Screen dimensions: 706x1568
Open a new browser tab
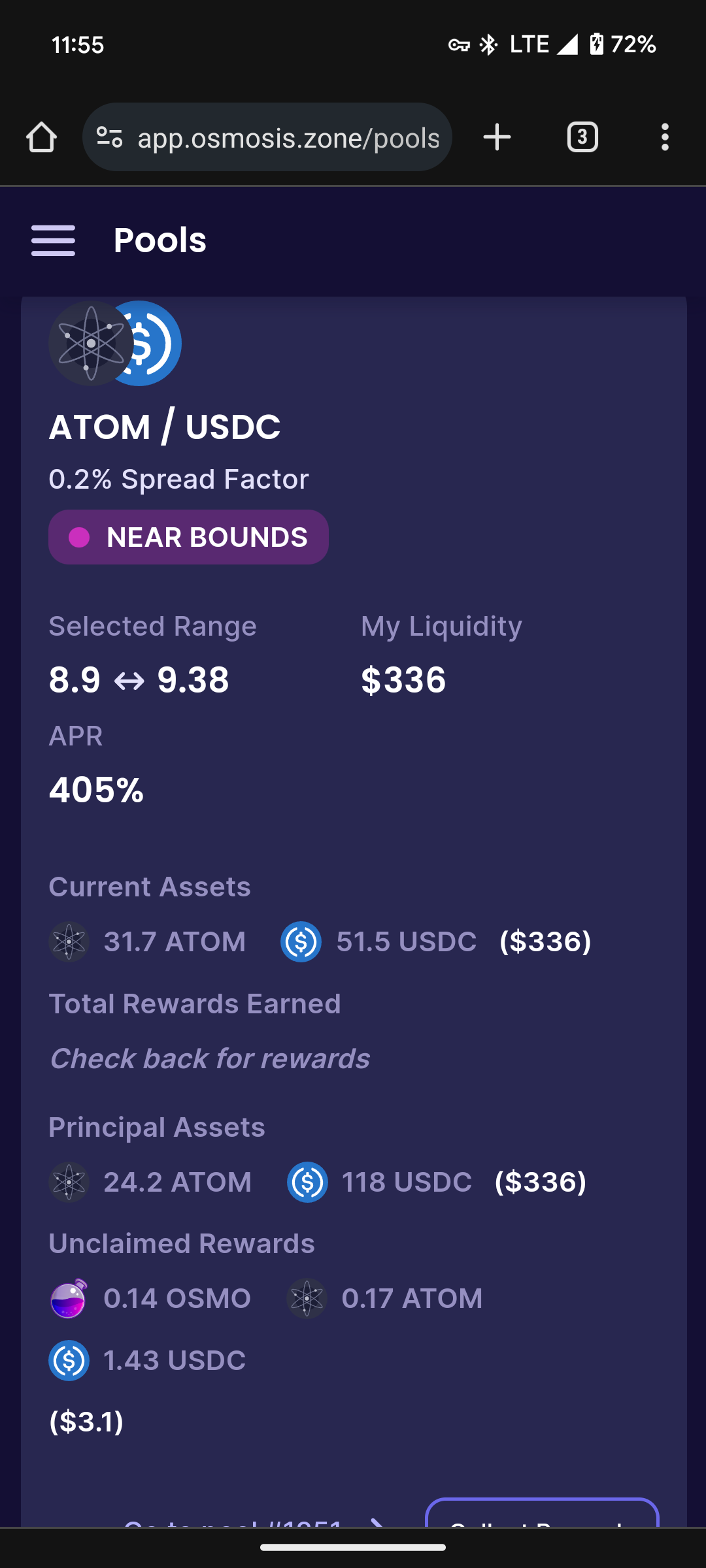coord(497,137)
